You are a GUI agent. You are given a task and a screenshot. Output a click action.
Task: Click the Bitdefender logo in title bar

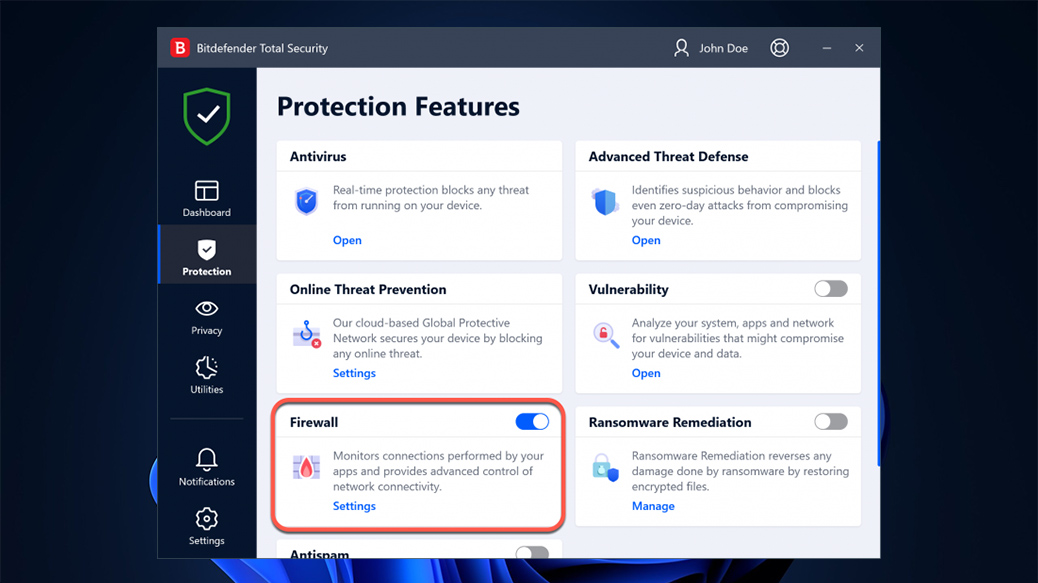click(180, 48)
